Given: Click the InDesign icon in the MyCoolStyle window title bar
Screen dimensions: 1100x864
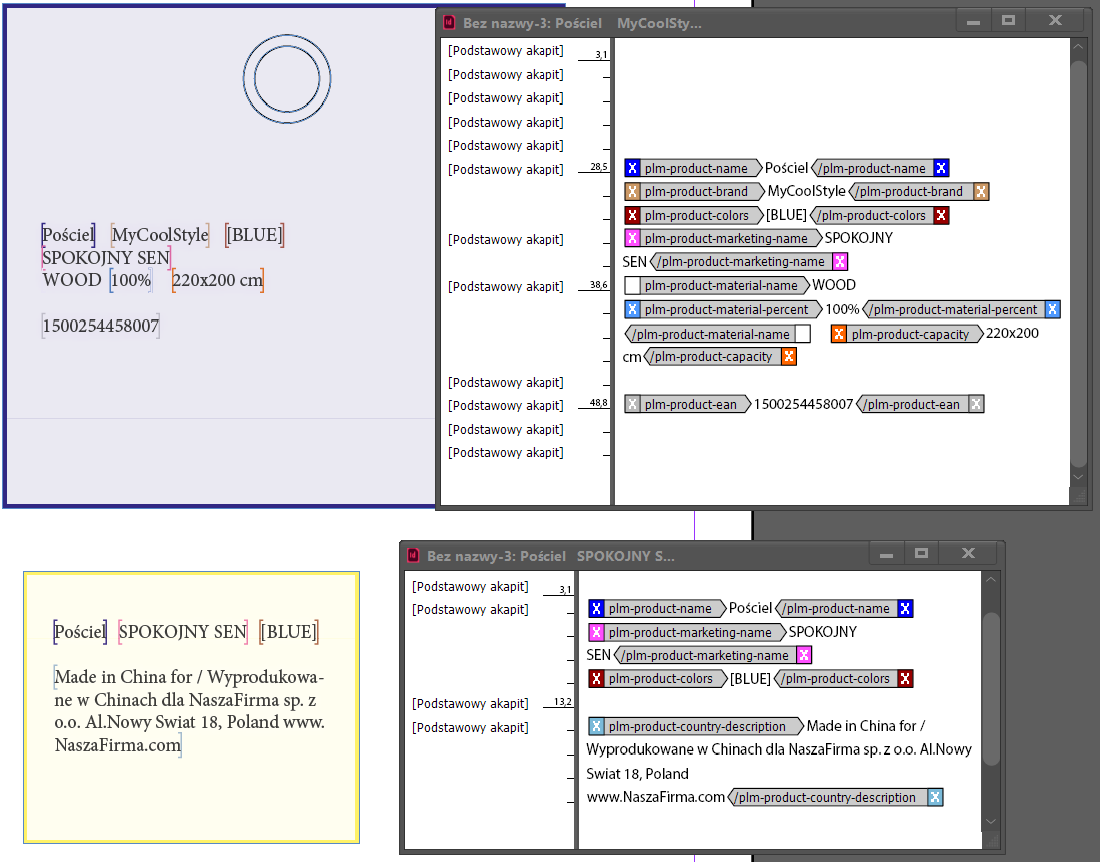Looking at the screenshot, I should 449,22.
